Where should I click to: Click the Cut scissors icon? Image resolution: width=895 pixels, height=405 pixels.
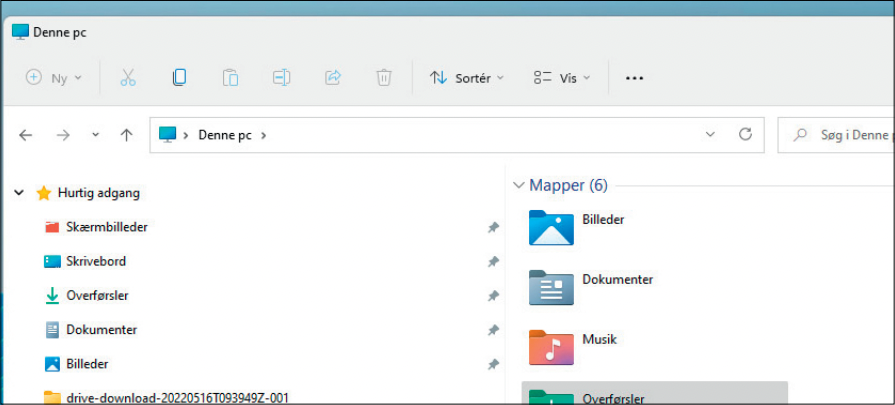pyautogui.click(x=128, y=78)
